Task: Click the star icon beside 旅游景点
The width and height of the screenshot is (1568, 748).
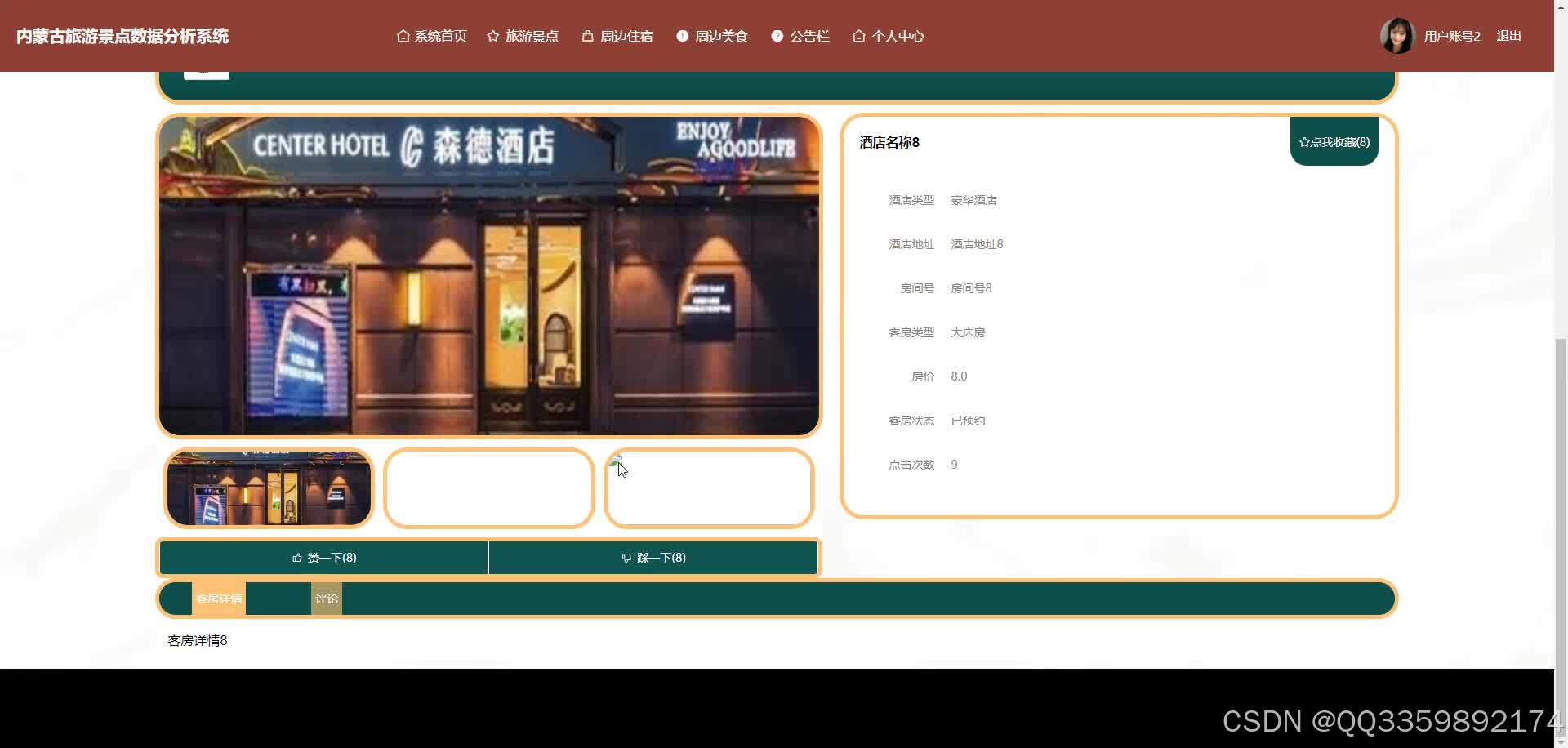Action: (x=493, y=36)
